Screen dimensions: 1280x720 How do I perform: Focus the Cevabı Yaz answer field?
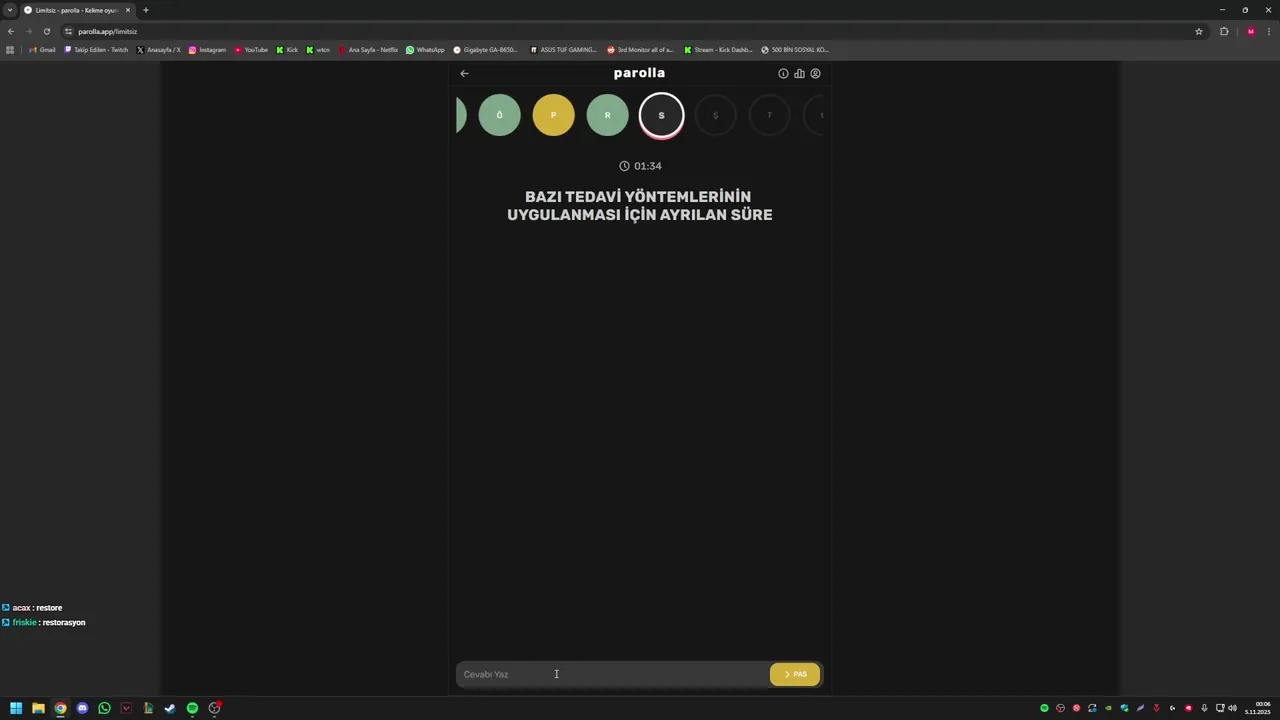[x=612, y=674]
